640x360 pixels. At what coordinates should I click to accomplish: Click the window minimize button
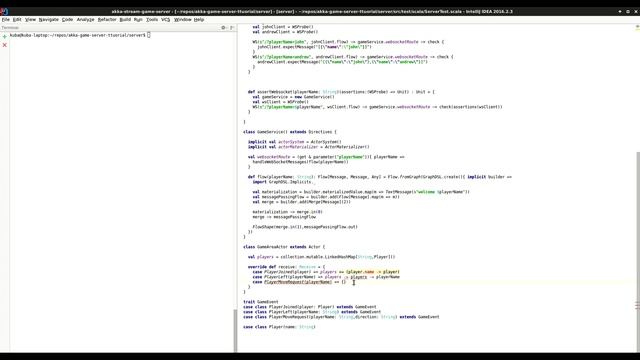(x=620, y=11)
